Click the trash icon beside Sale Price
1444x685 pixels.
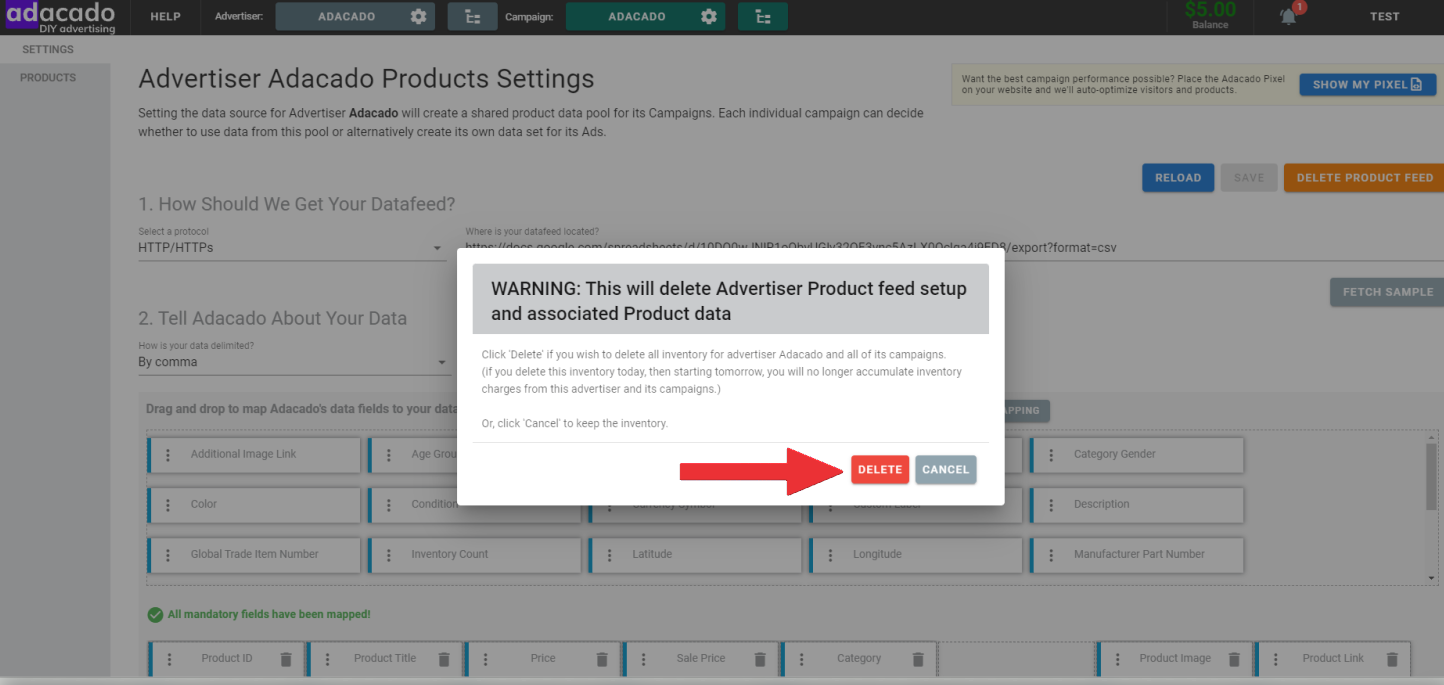point(760,659)
